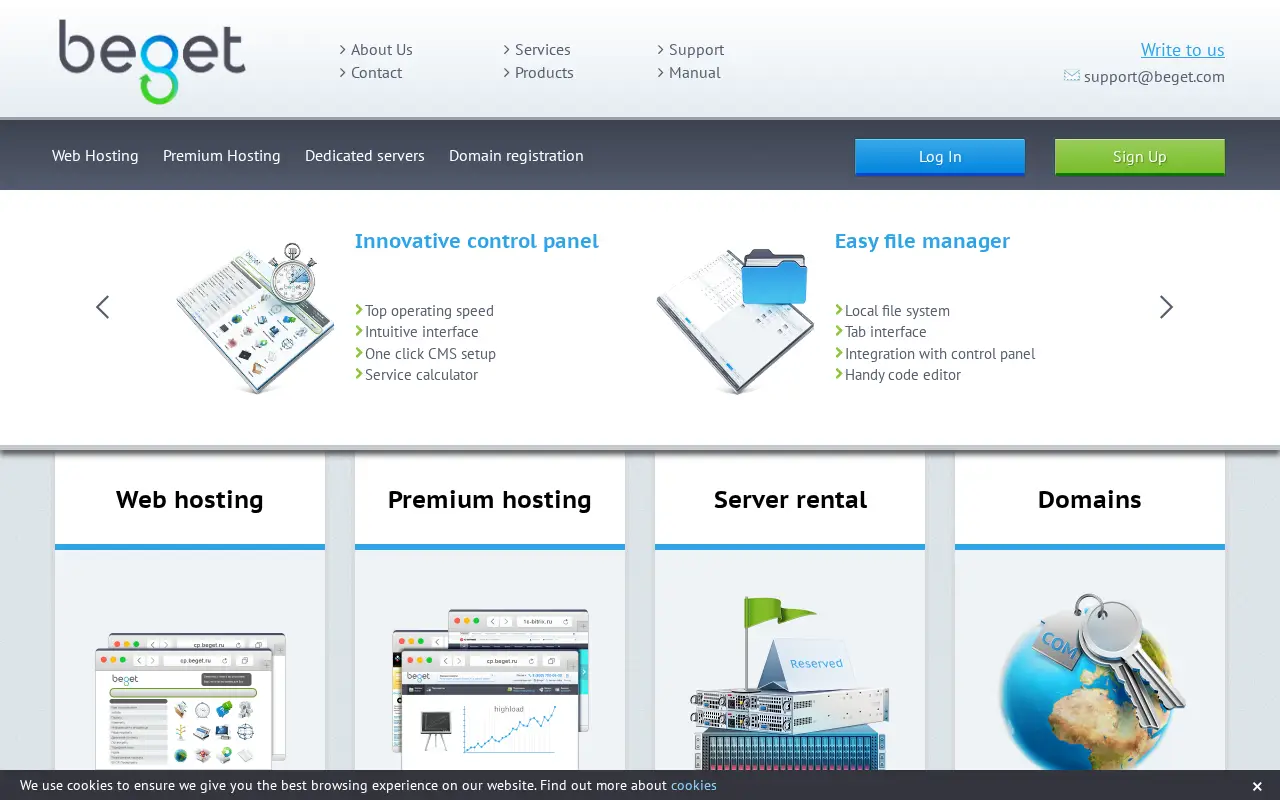Click the 'Intuitive interface' feature text
The height and width of the screenshot is (800, 1280).
[421, 332]
